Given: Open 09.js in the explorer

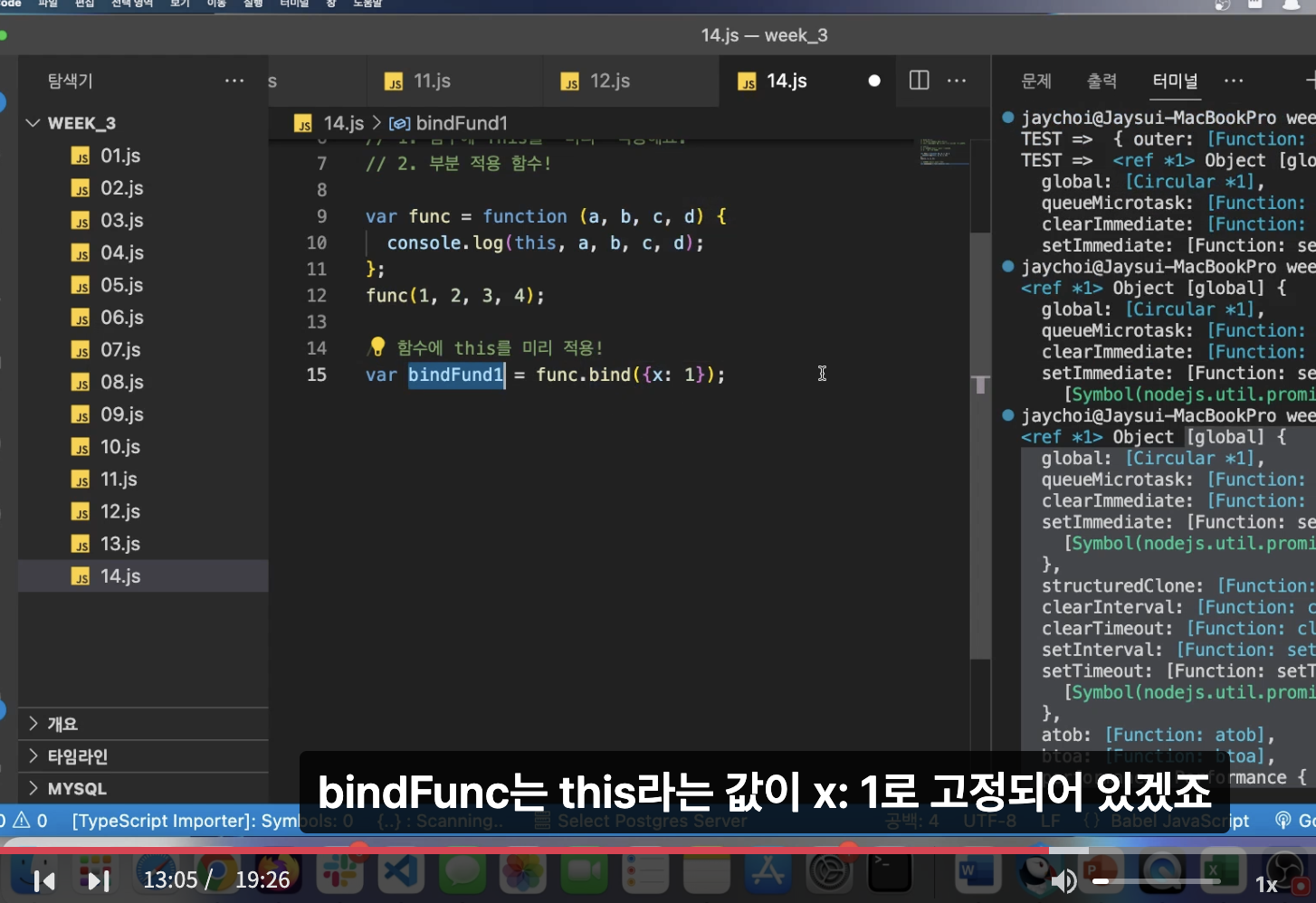Looking at the screenshot, I should point(143,414).
